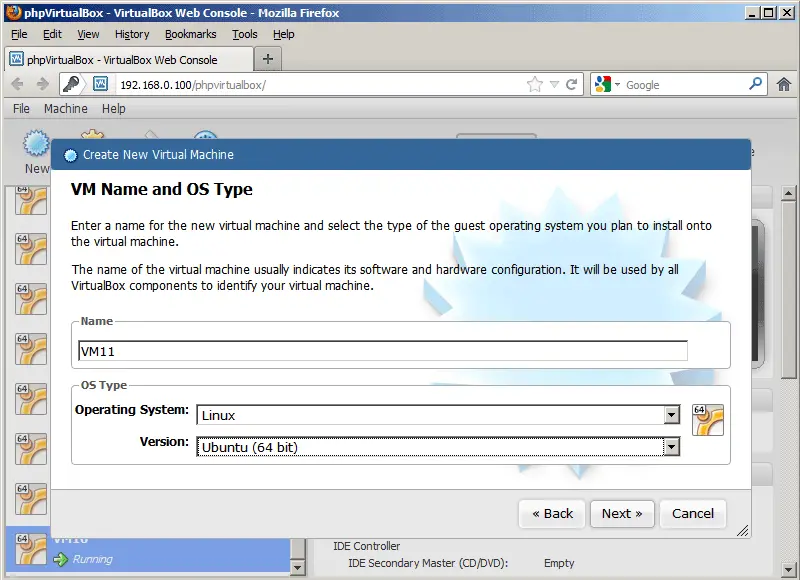Click the search magnifier icon

(x=755, y=83)
